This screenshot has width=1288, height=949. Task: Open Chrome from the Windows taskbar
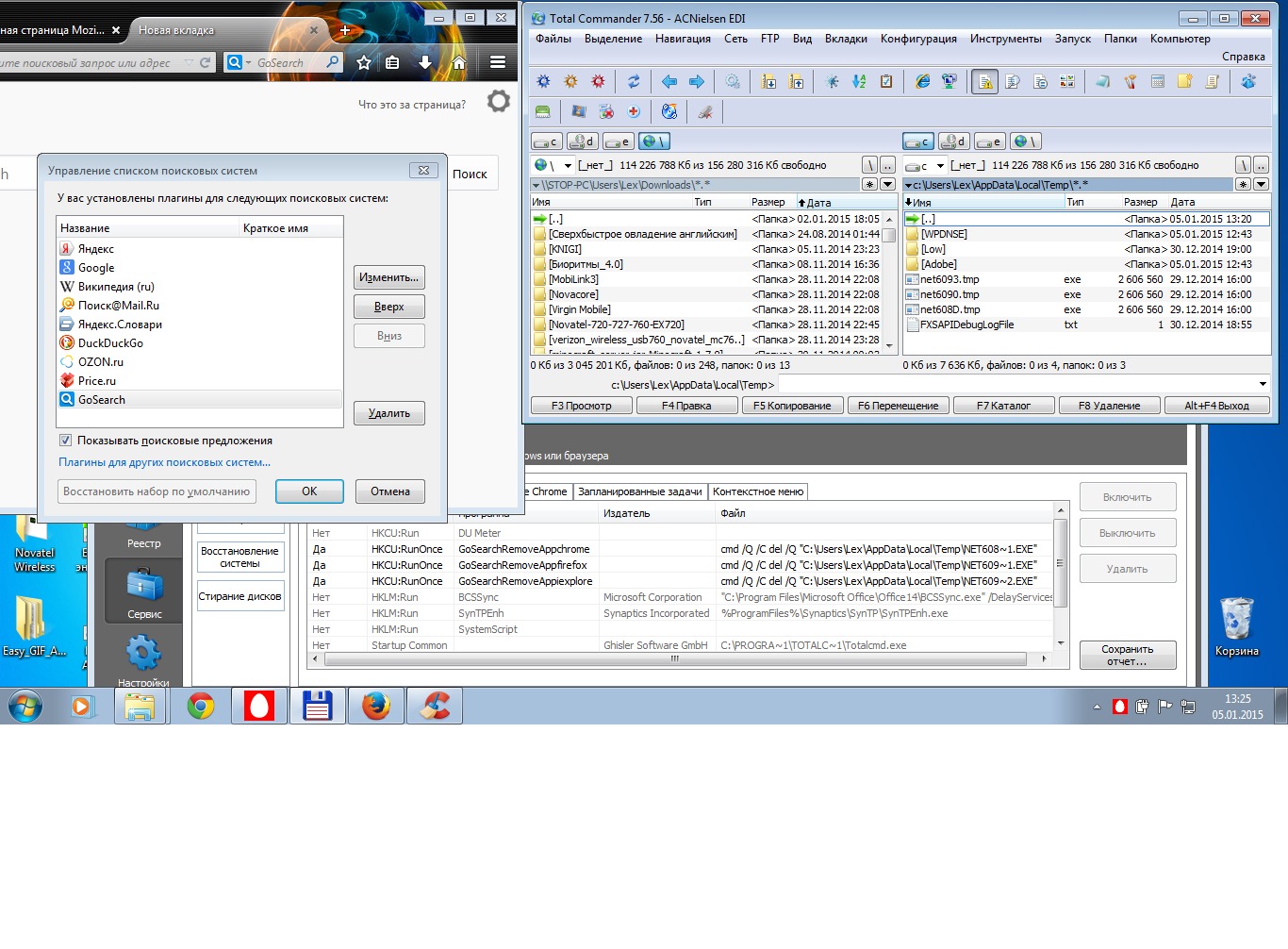(201, 706)
